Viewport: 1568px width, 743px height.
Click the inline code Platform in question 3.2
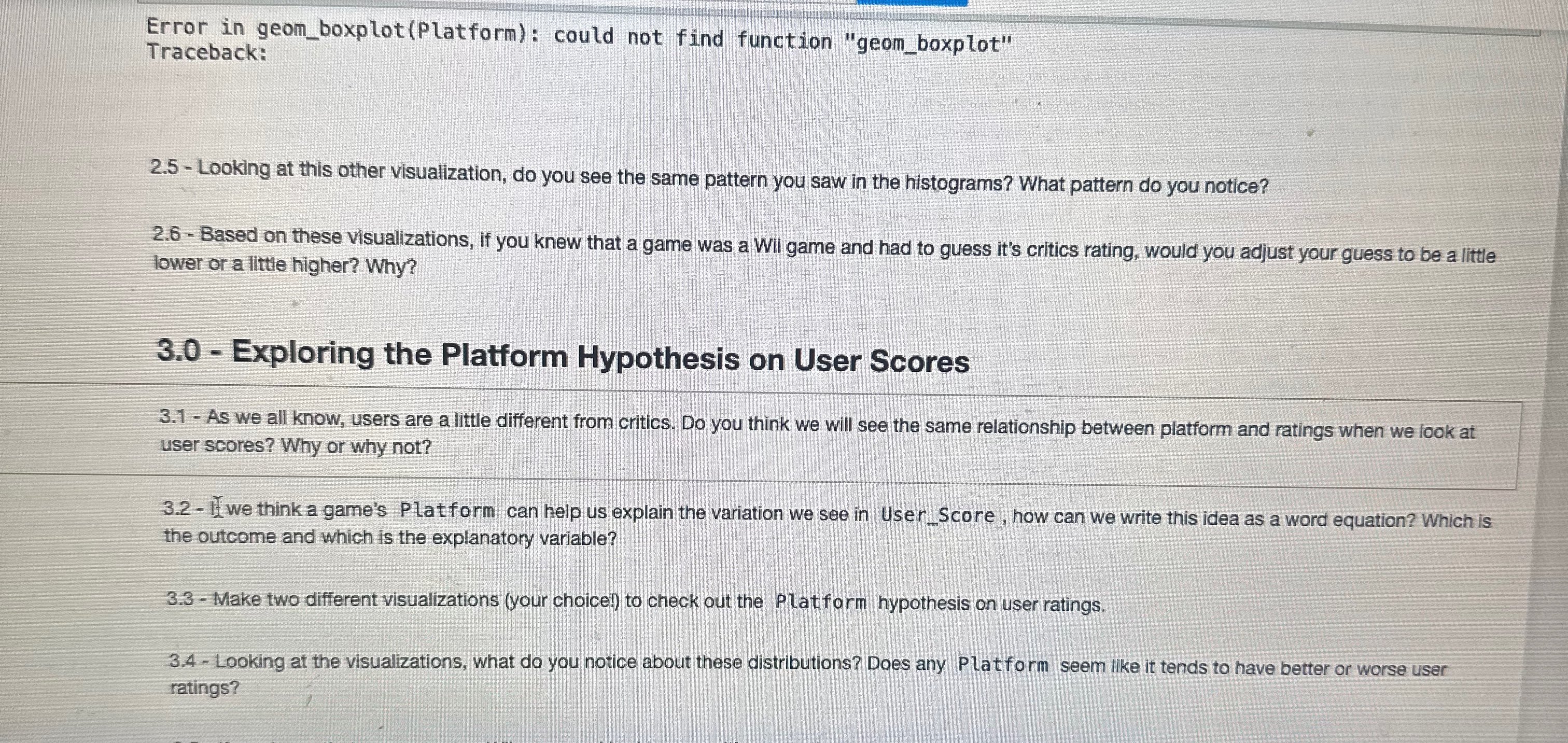pos(447,510)
